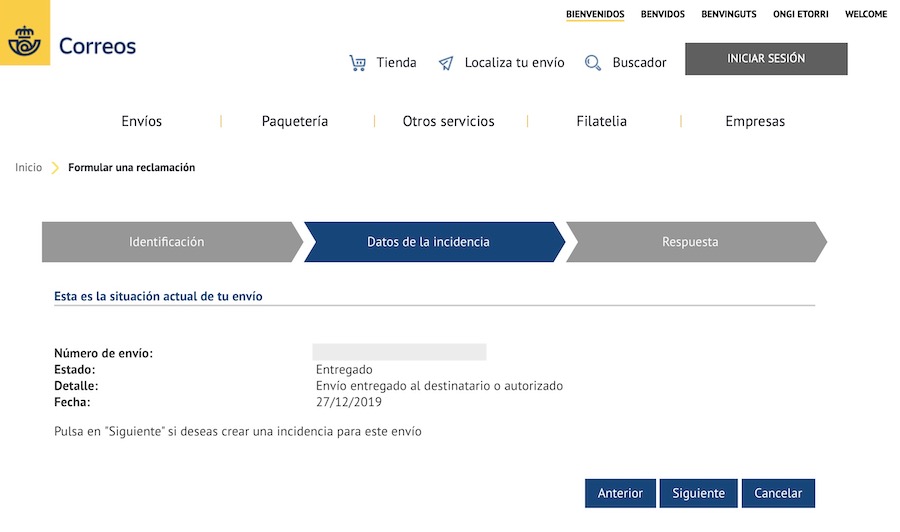Image resolution: width=900 pixels, height=532 pixels.
Task: Switch language to Ongi Etorri
Action: point(801,14)
